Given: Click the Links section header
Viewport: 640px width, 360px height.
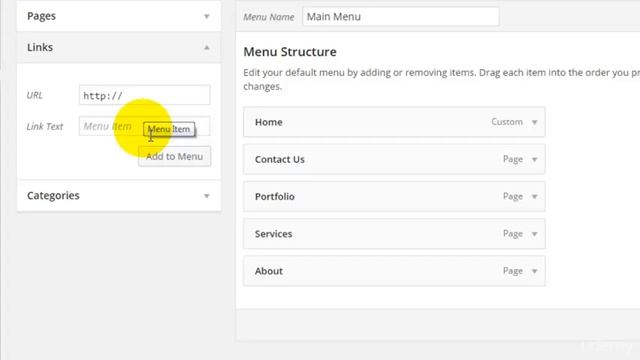Looking at the screenshot, I should click(119, 47).
